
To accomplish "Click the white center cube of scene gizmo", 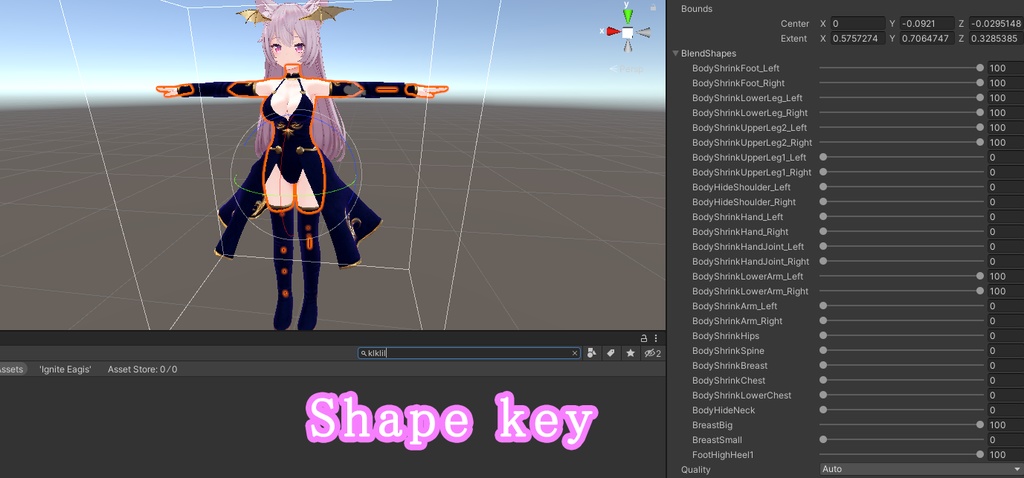I will [x=628, y=32].
